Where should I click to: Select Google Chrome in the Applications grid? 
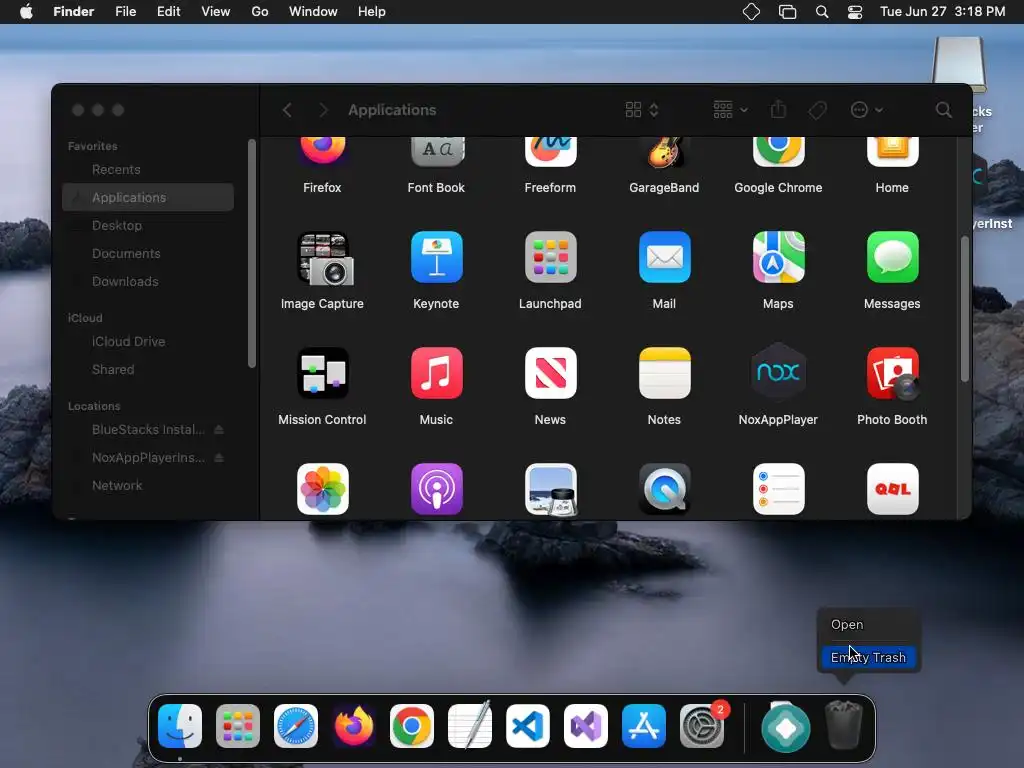click(x=778, y=152)
